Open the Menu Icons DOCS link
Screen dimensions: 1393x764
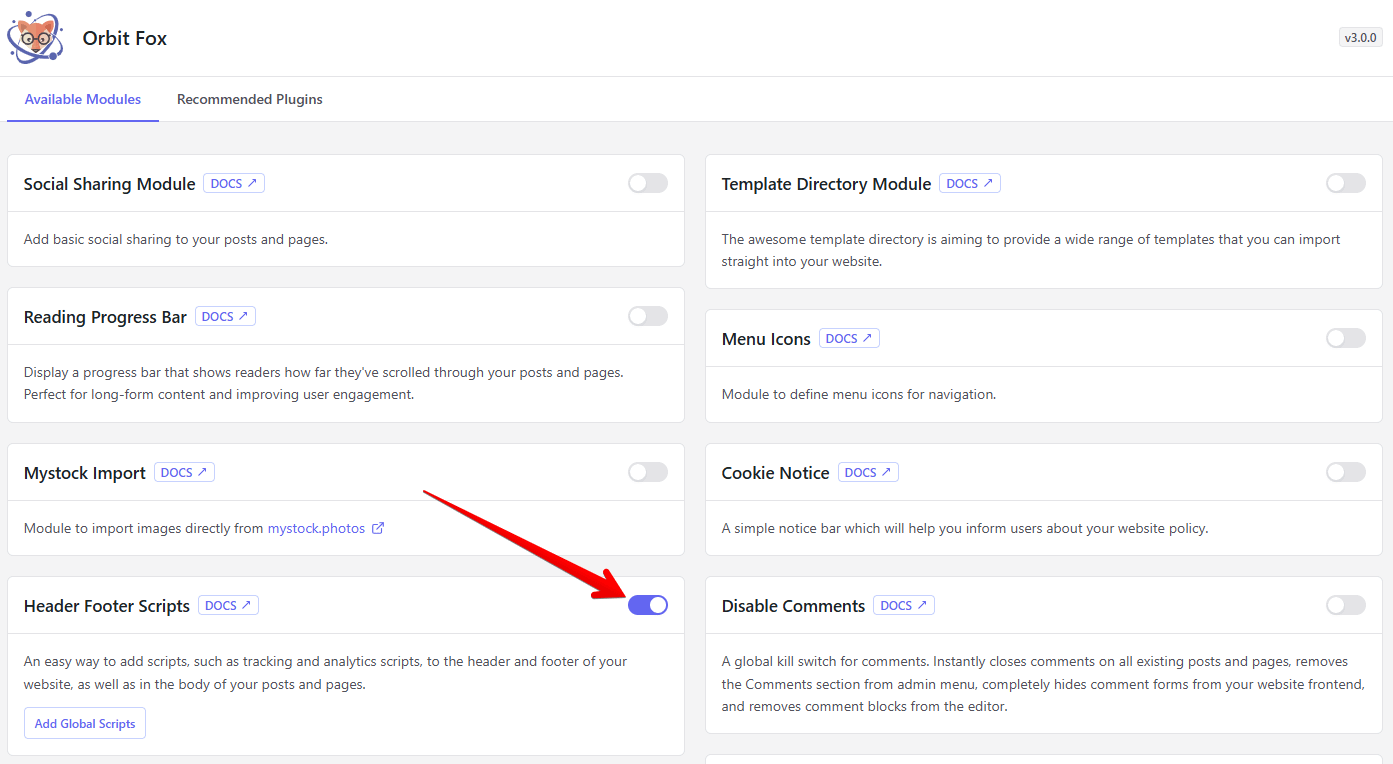pos(849,339)
